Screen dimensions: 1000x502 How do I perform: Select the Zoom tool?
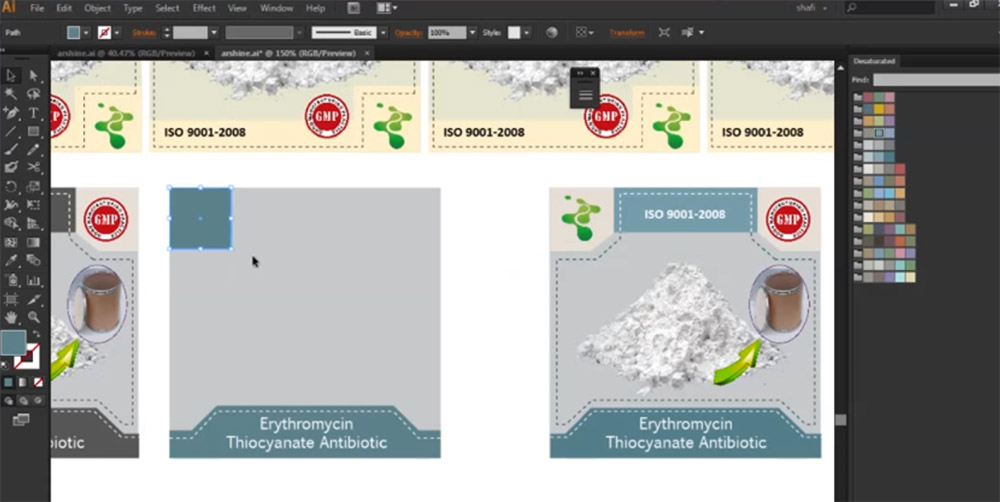(x=33, y=316)
